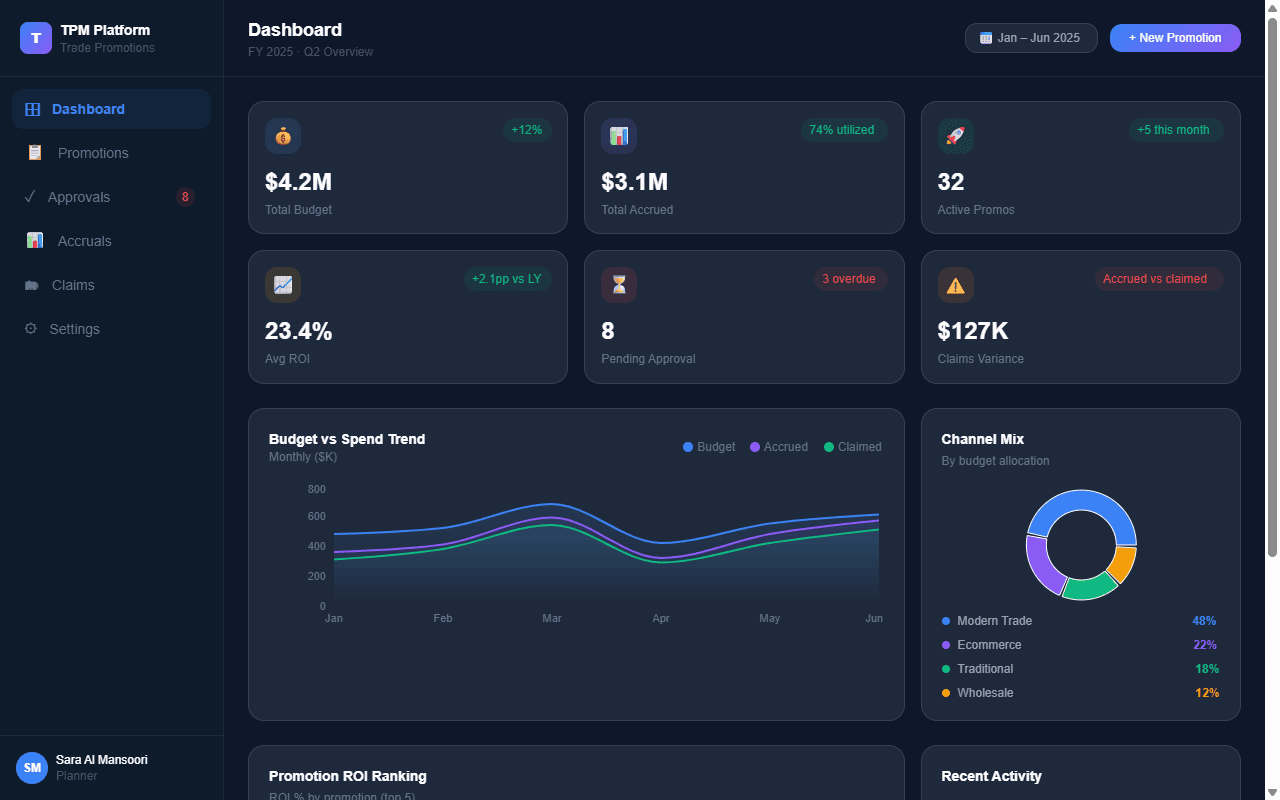Click the 32 Active Promos value
The image size is (1280, 800).
pyautogui.click(x=951, y=182)
